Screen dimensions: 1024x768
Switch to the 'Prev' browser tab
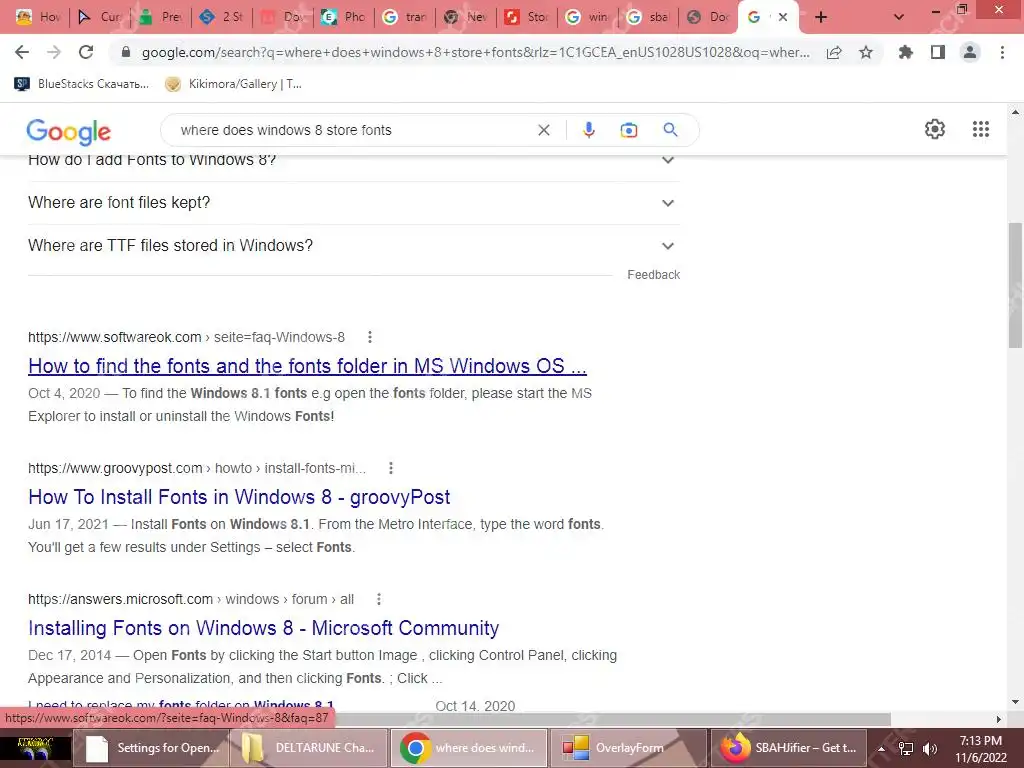160,17
